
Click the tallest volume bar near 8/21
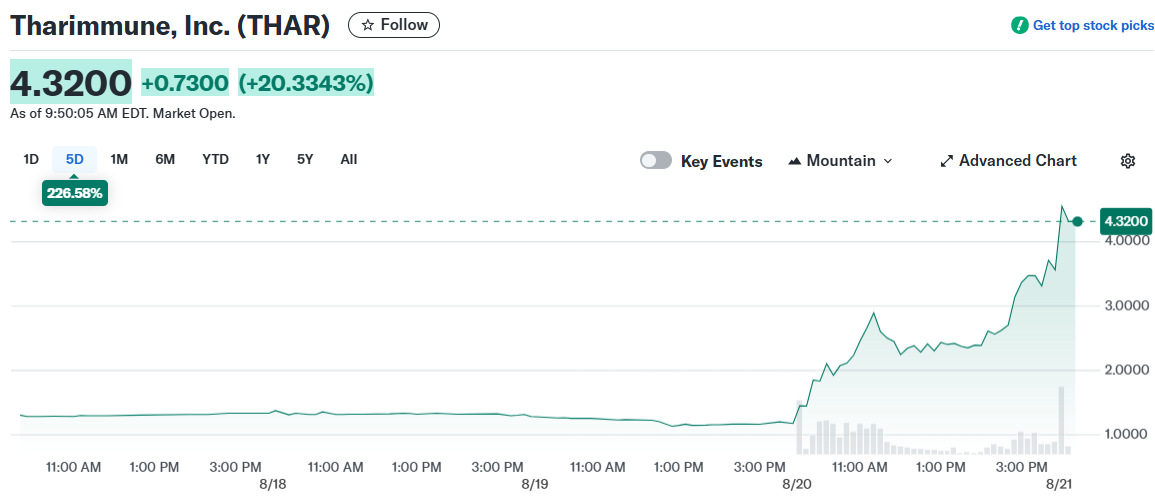pos(1061,420)
